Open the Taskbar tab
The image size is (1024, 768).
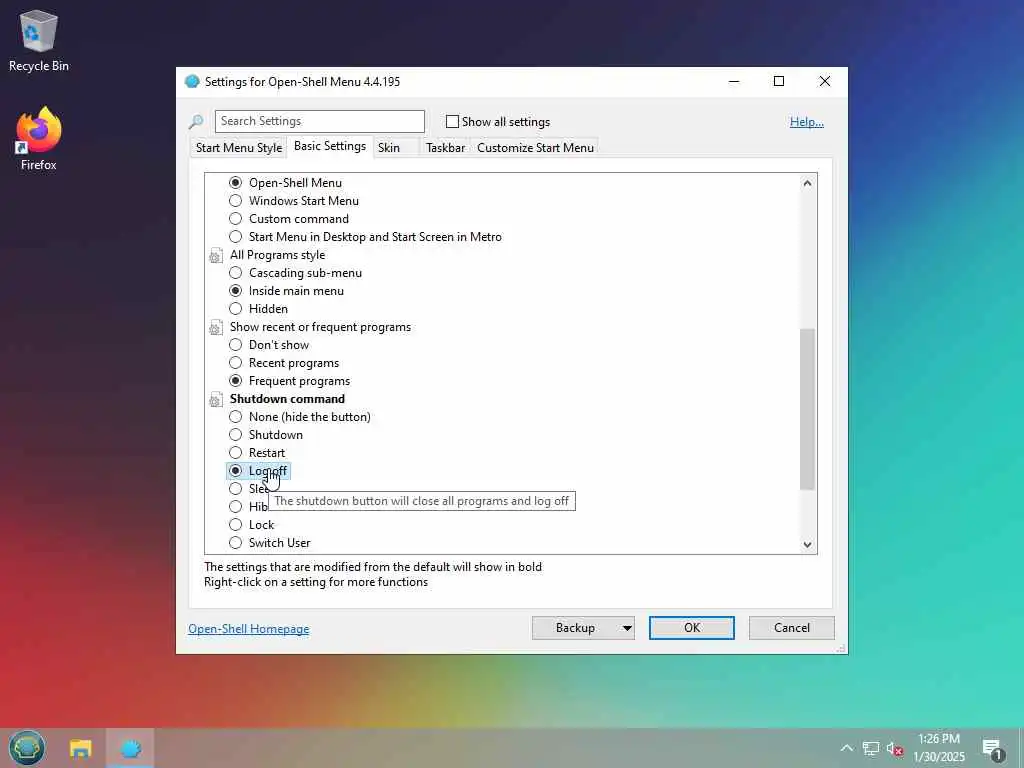(445, 148)
